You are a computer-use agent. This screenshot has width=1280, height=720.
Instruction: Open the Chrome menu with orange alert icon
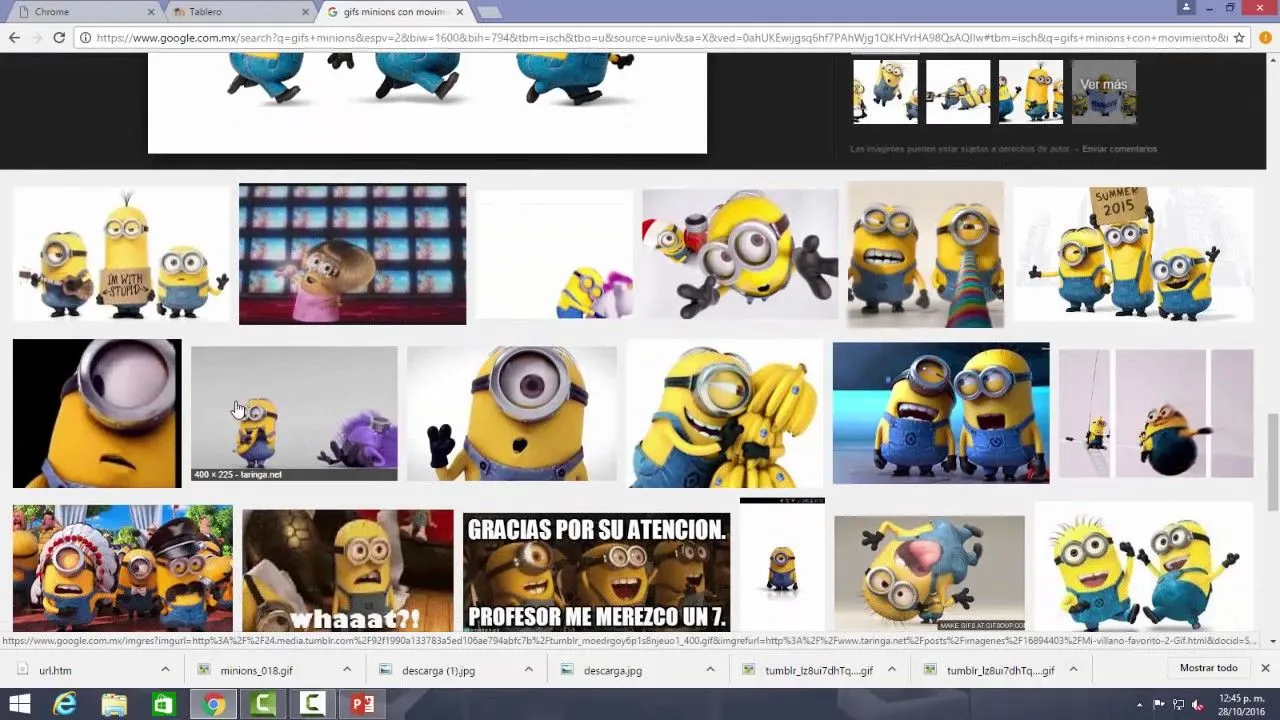1263,38
